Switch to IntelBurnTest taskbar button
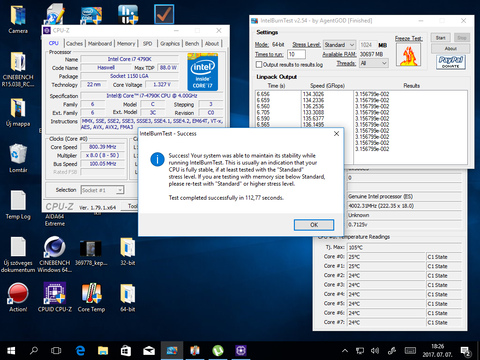 point(172,351)
